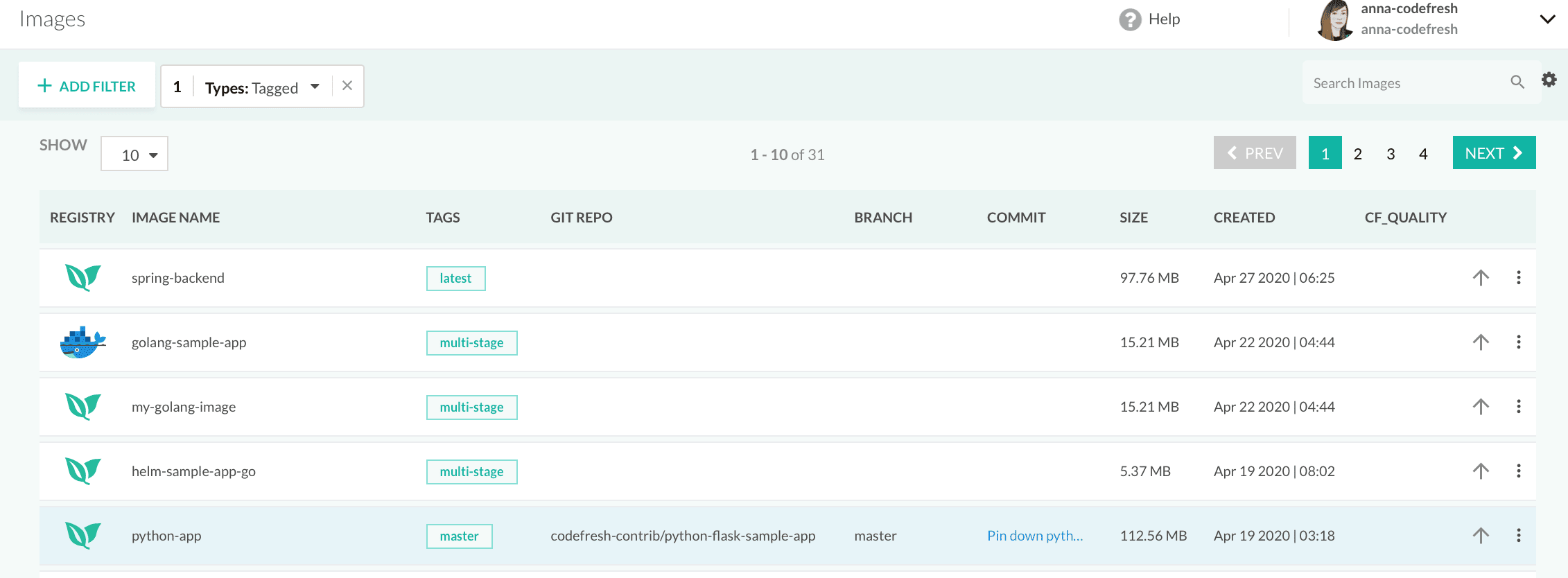The width and height of the screenshot is (1568, 578).
Task: Open the Help question mark icon
Action: click(1130, 19)
